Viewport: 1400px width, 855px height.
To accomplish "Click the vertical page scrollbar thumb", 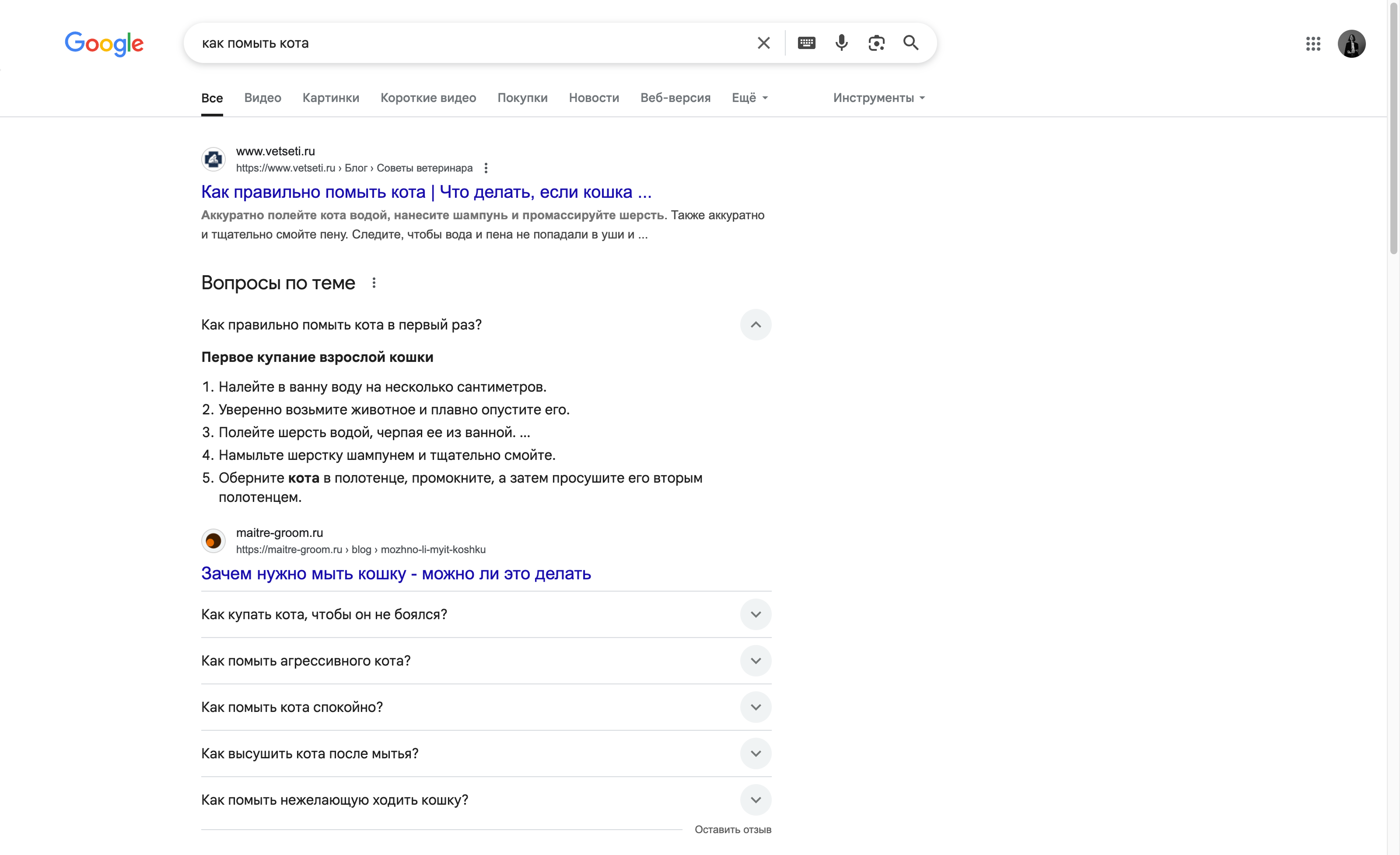I will coord(1393,128).
